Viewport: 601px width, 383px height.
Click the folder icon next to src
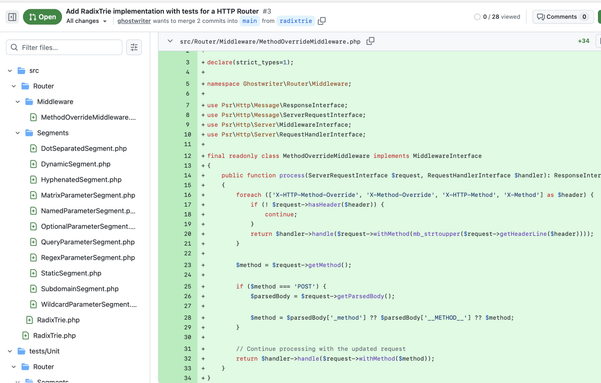(21, 71)
